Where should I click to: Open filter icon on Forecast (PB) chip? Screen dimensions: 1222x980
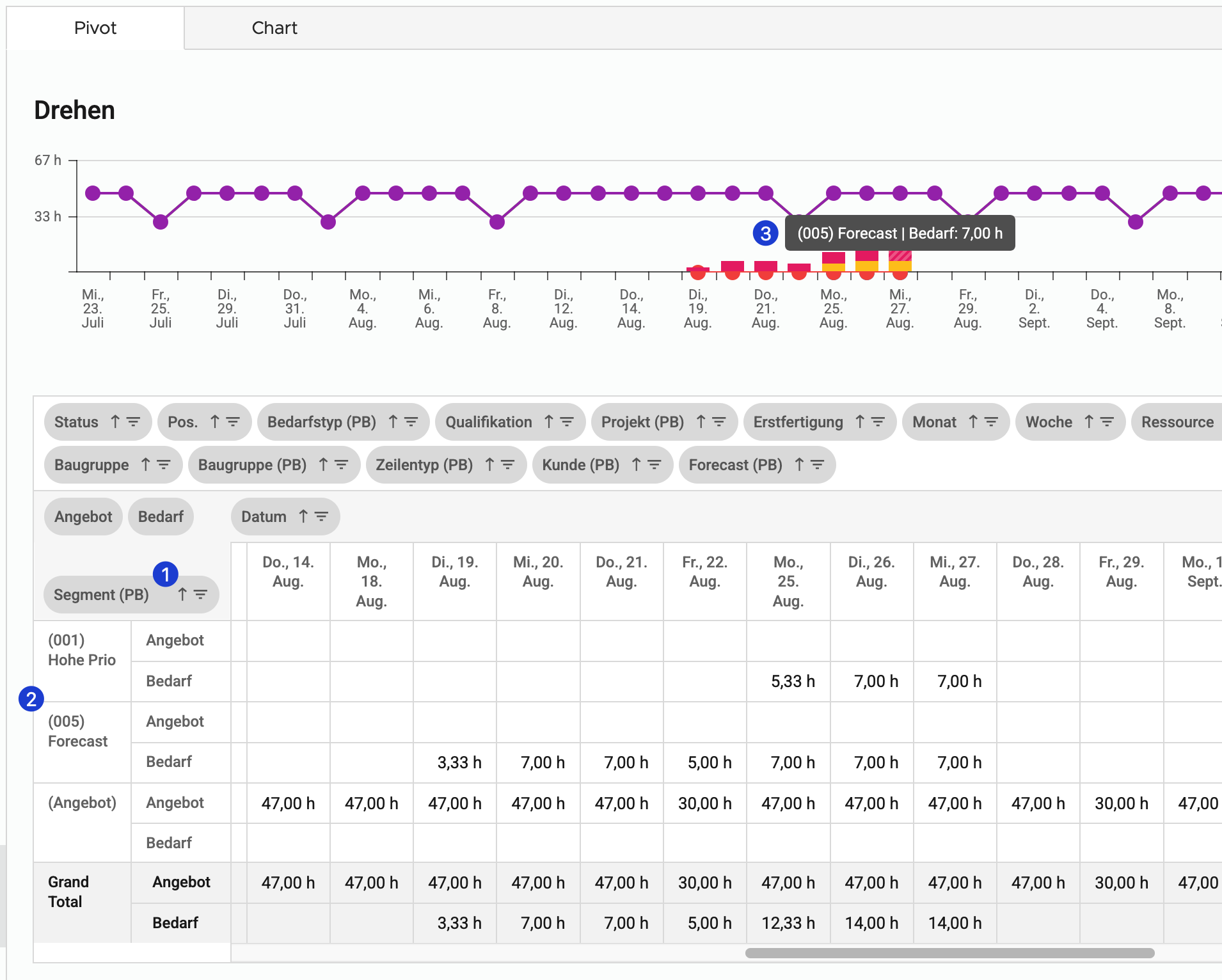coord(818,464)
